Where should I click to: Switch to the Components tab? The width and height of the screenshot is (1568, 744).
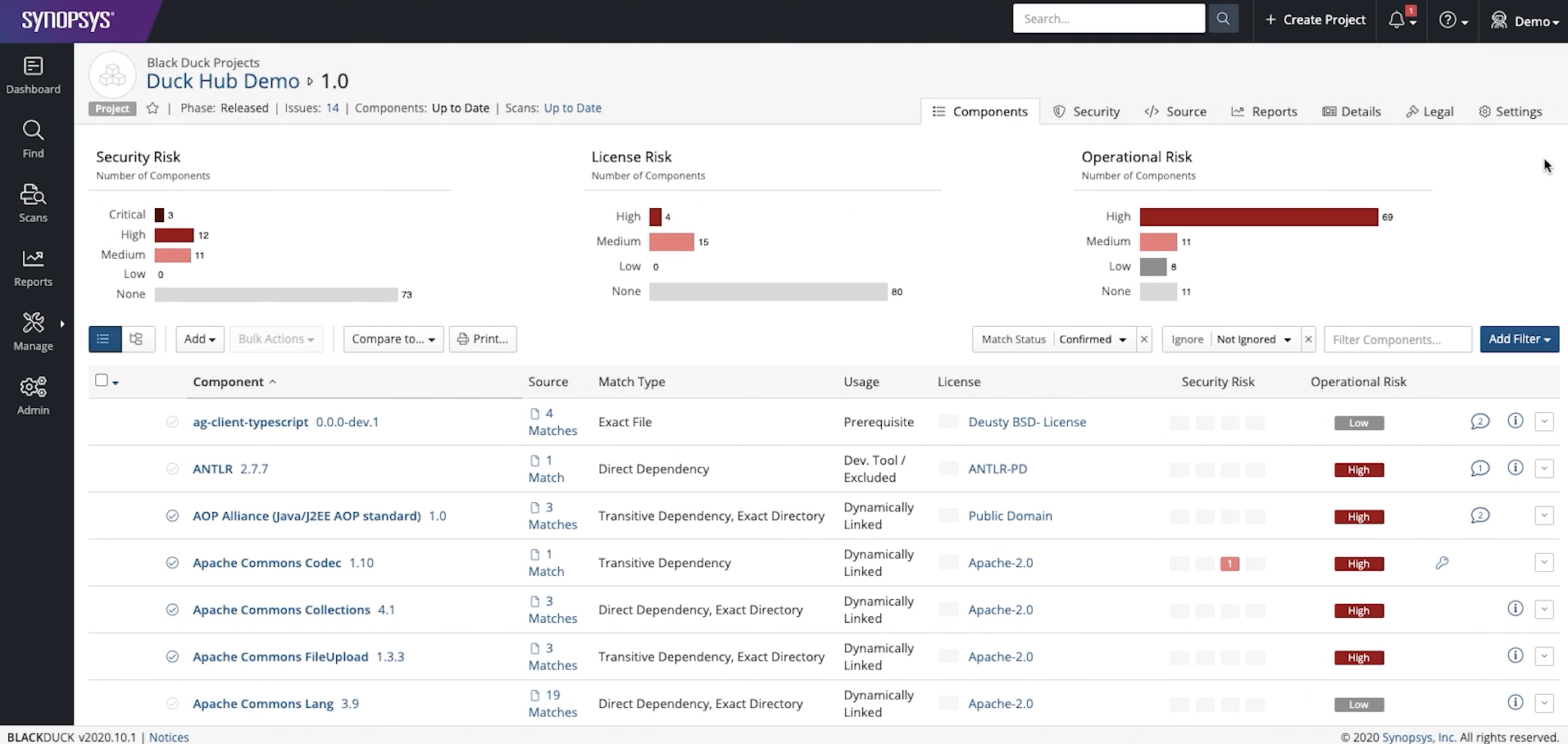[x=980, y=111]
